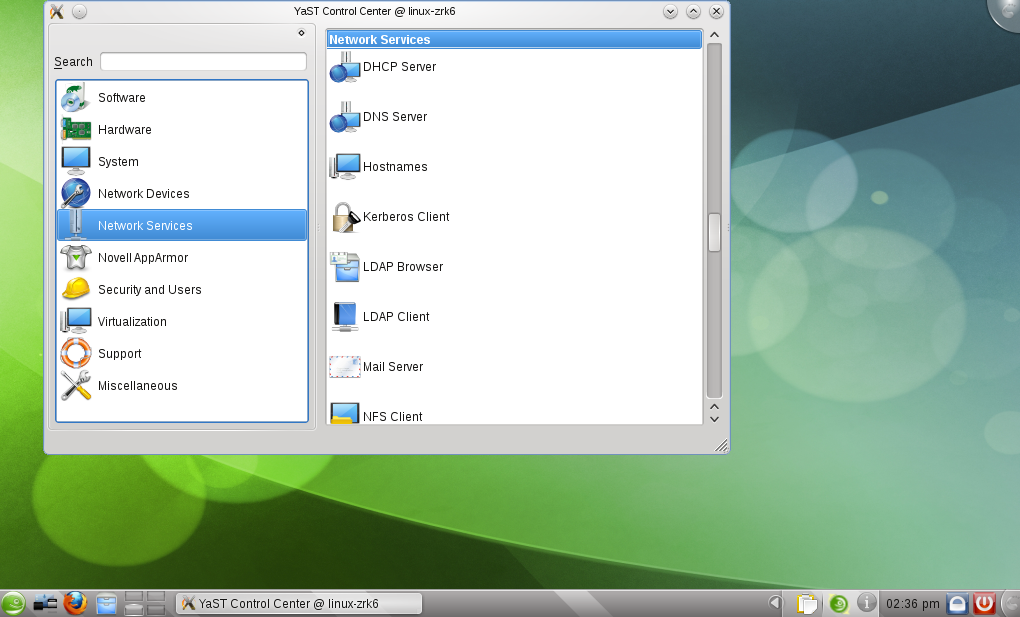Image resolution: width=1020 pixels, height=617 pixels.
Task: Click the Network Services section header
Action: tap(514, 40)
